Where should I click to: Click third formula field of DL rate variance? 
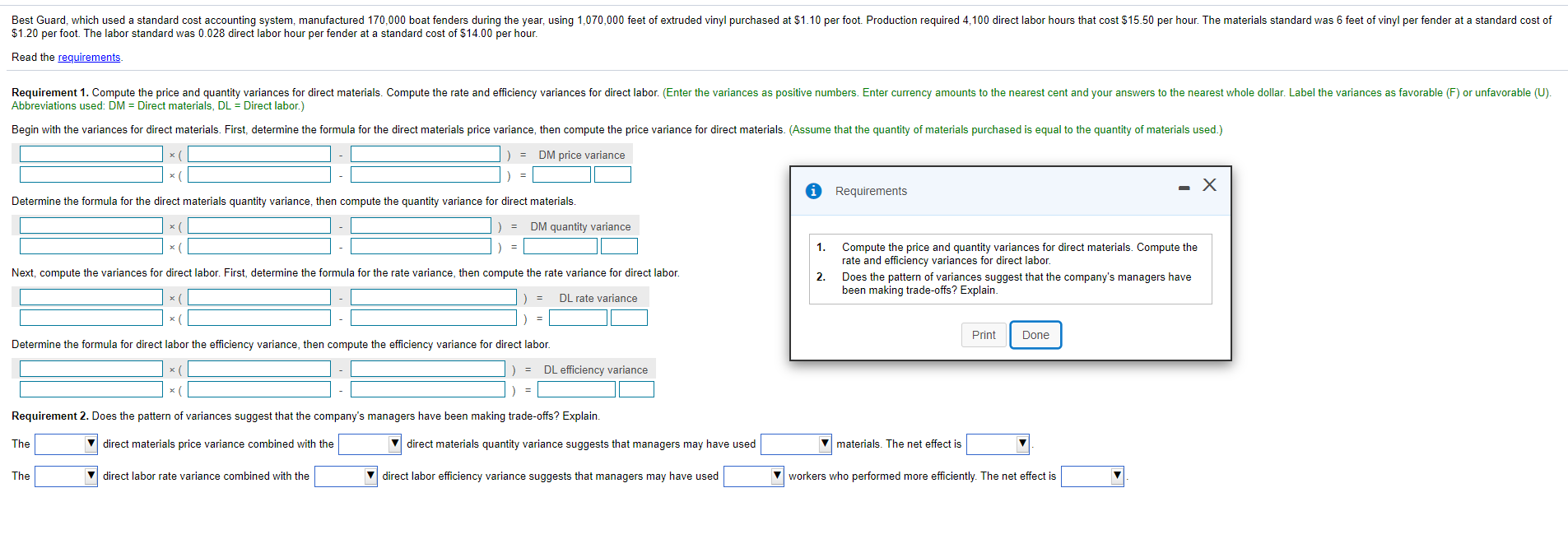point(434,297)
